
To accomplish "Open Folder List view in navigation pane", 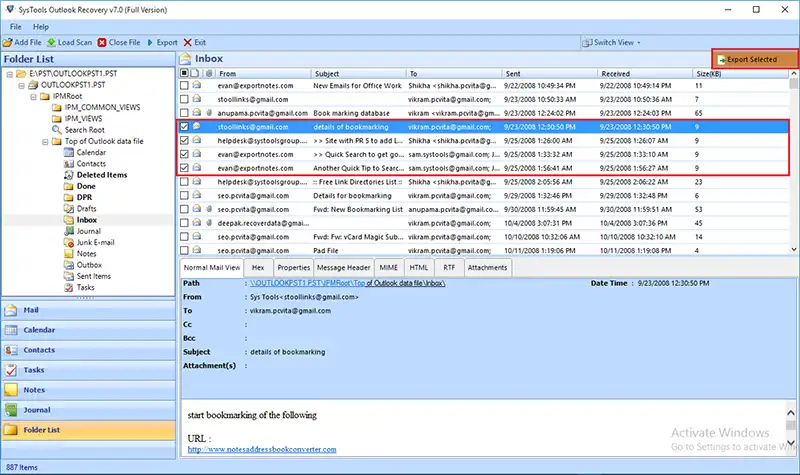I will pos(88,430).
